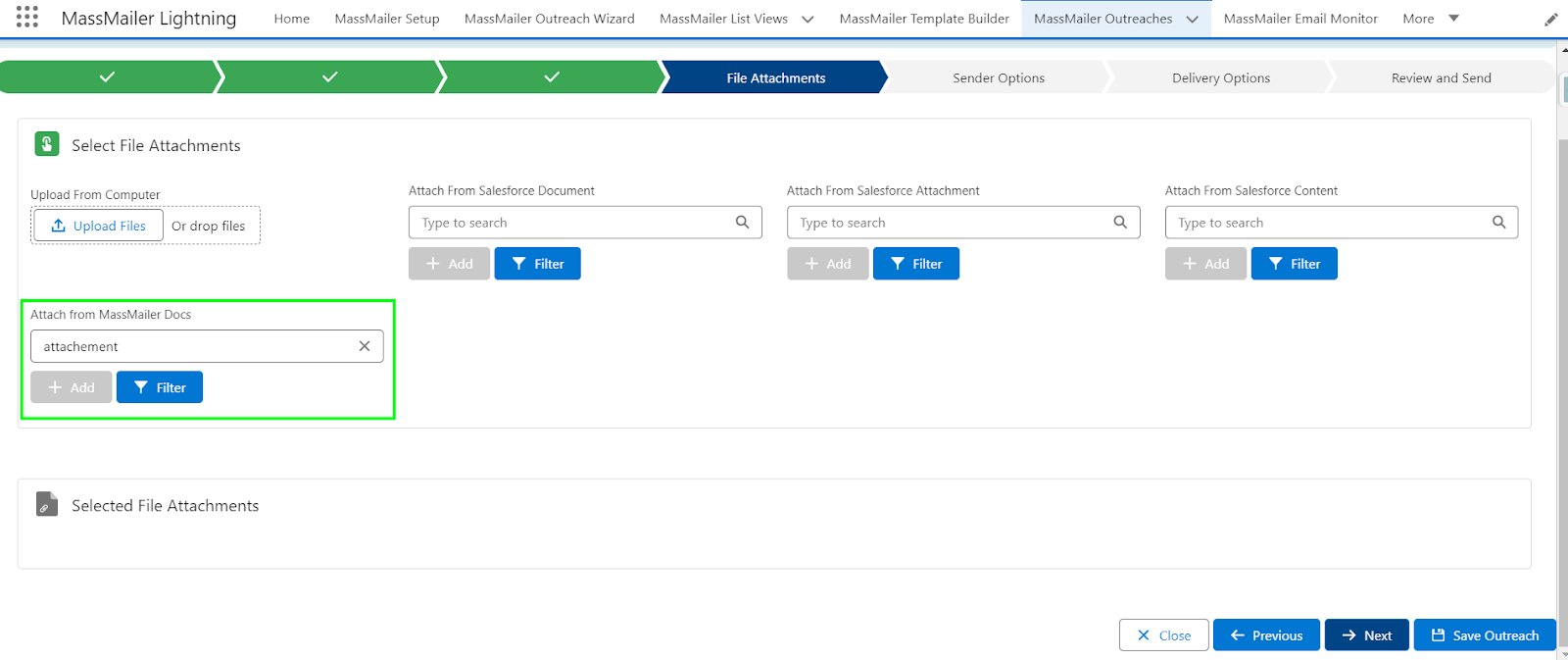Image resolution: width=1568 pixels, height=660 pixels.
Task: Click the 'Attach from MassMailer Docs' label
Action: 111,315
